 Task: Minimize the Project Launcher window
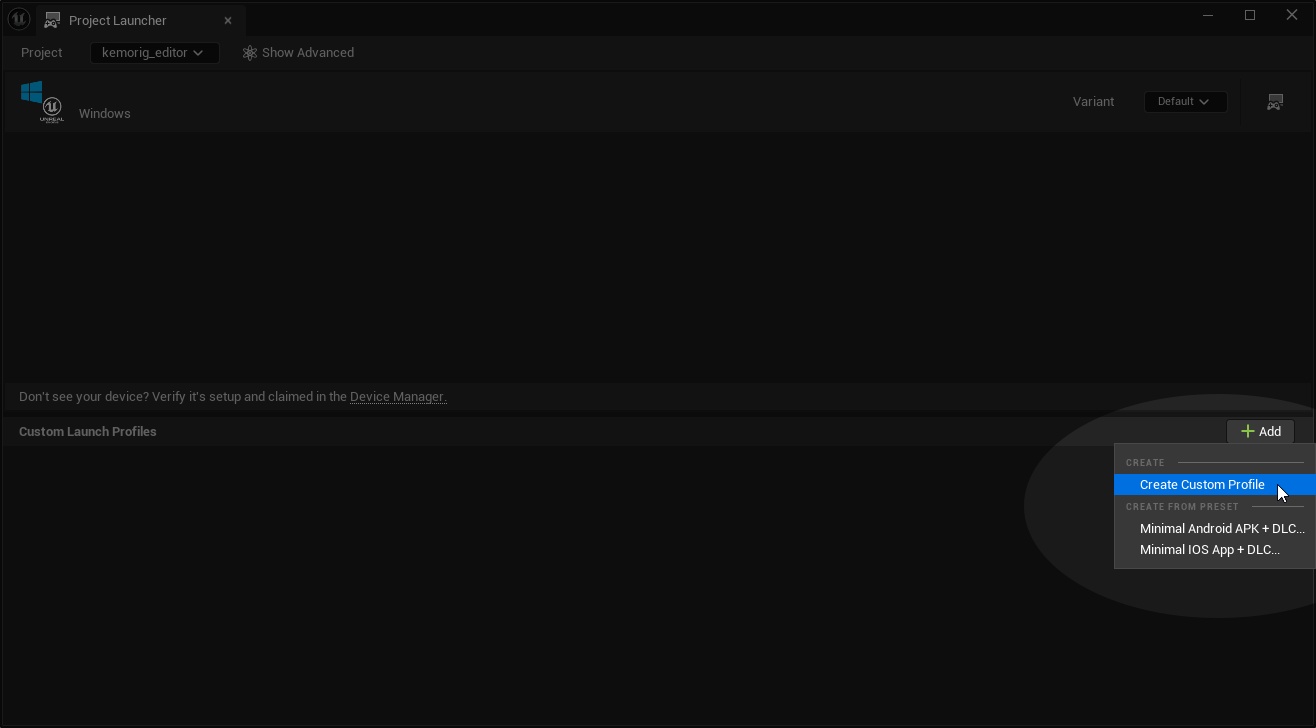click(1208, 15)
